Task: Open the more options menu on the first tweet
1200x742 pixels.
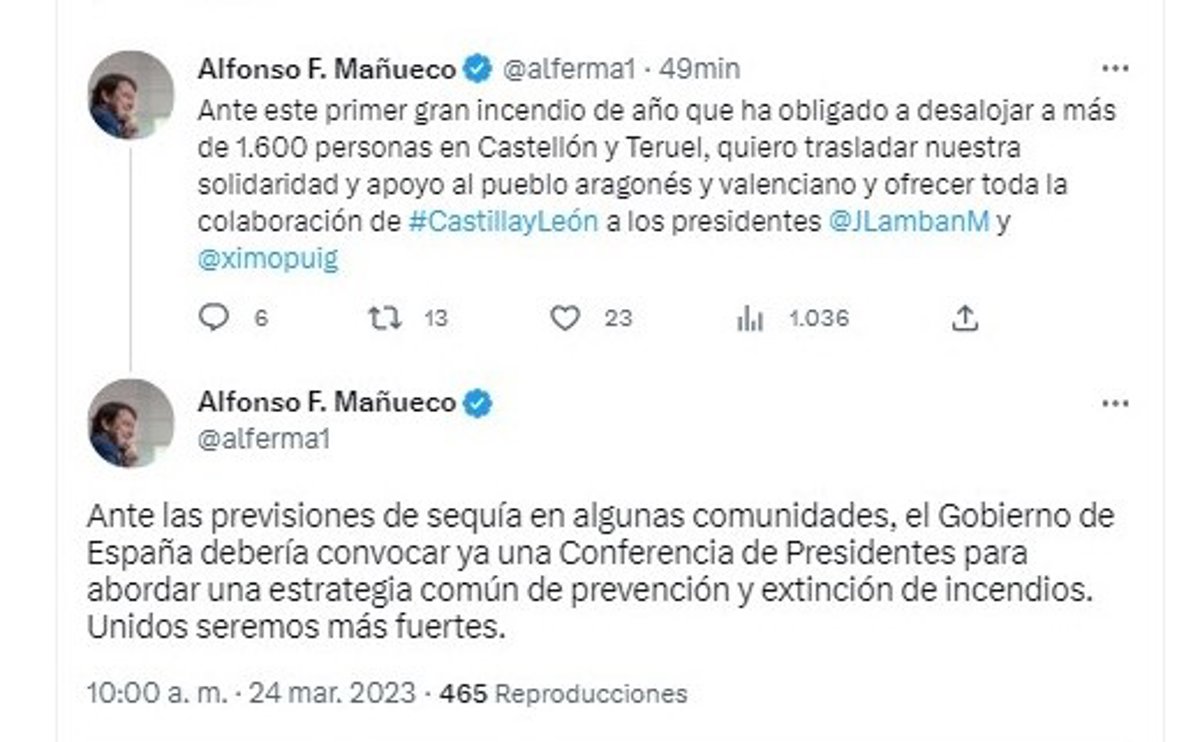Action: (x=1114, y=69)
